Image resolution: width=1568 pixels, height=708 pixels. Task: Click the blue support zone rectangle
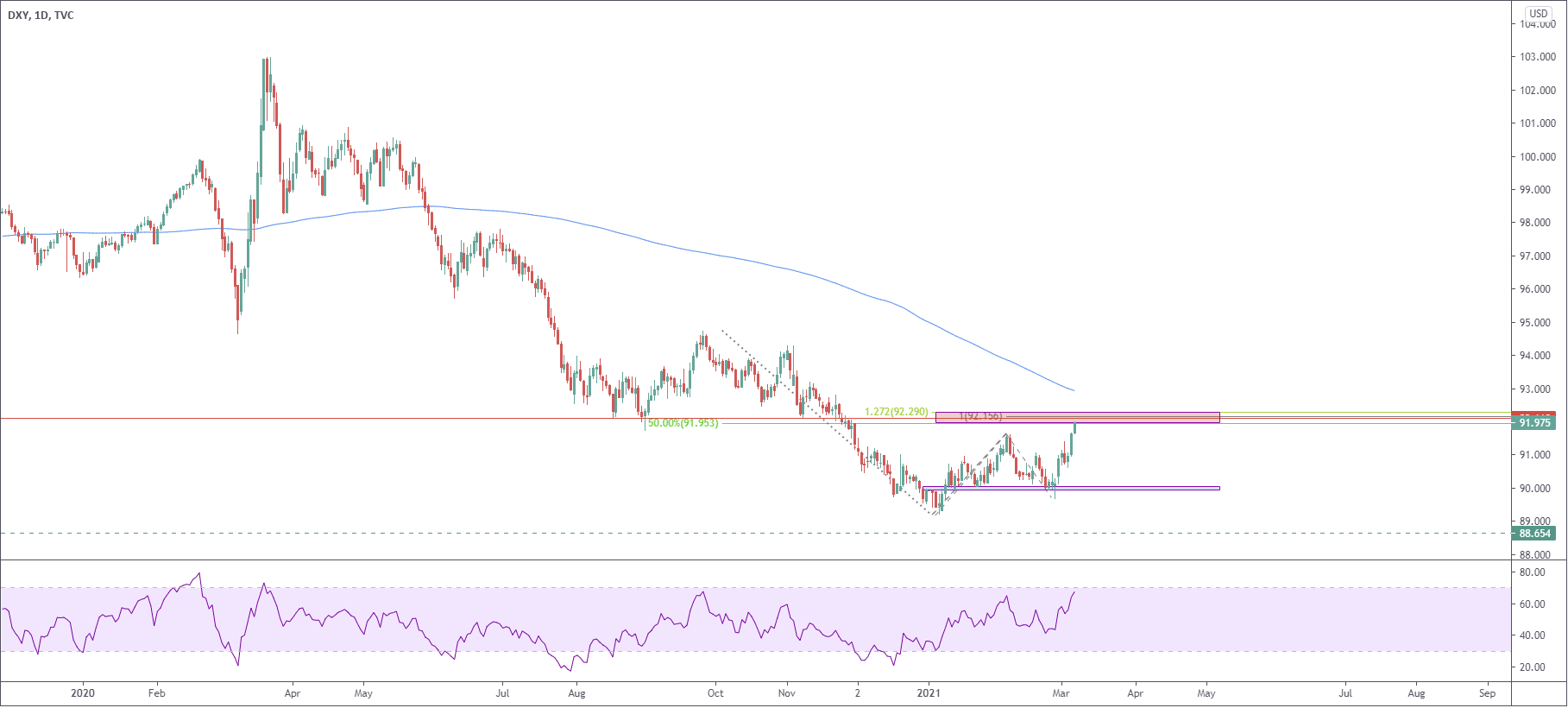[1070, 488]
